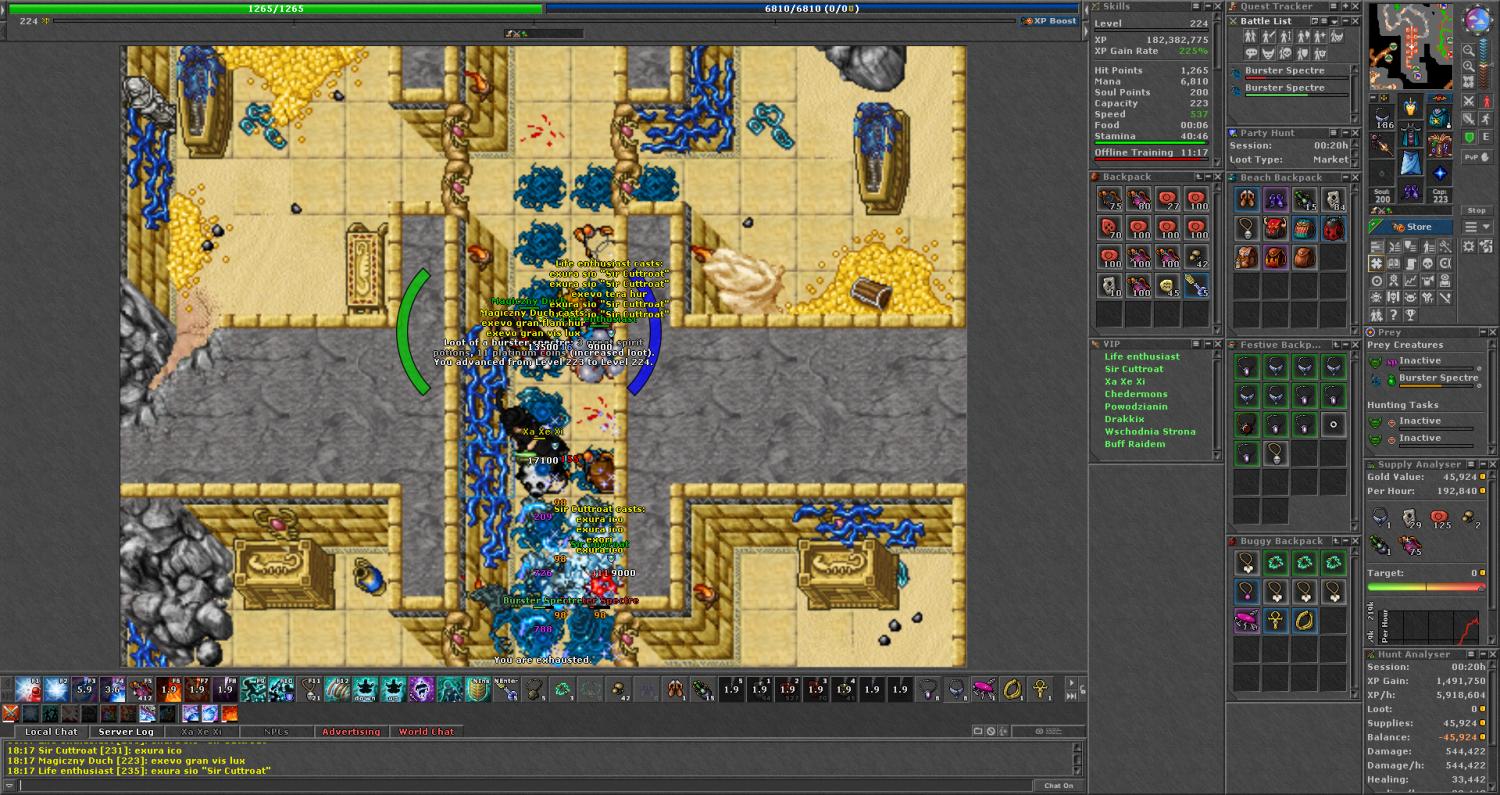
Task: Click the mushrooms stack of 42 in Backpack
Action: [1196, 257]
